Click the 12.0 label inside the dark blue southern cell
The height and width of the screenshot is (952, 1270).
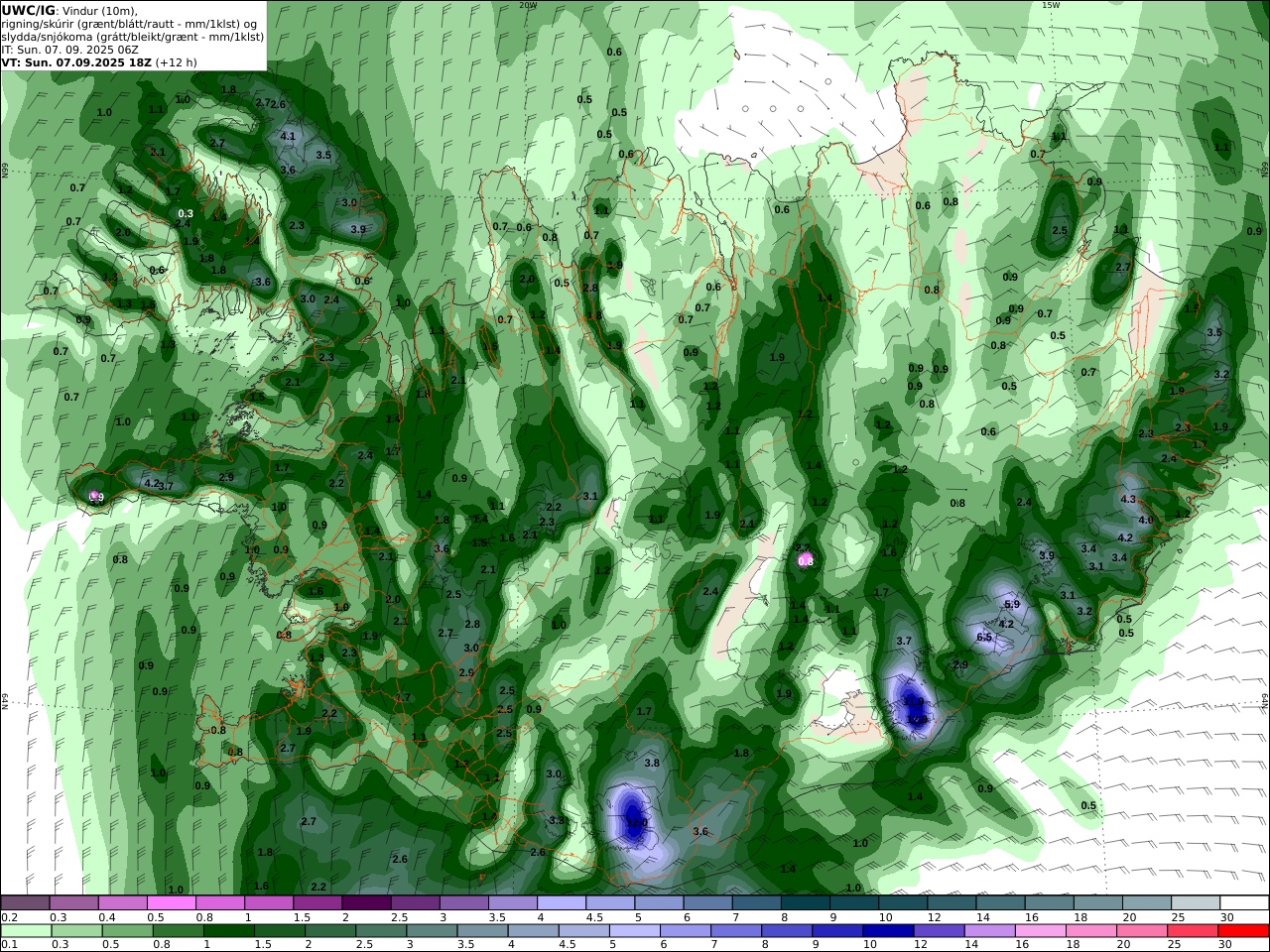[x=636, y=822]
